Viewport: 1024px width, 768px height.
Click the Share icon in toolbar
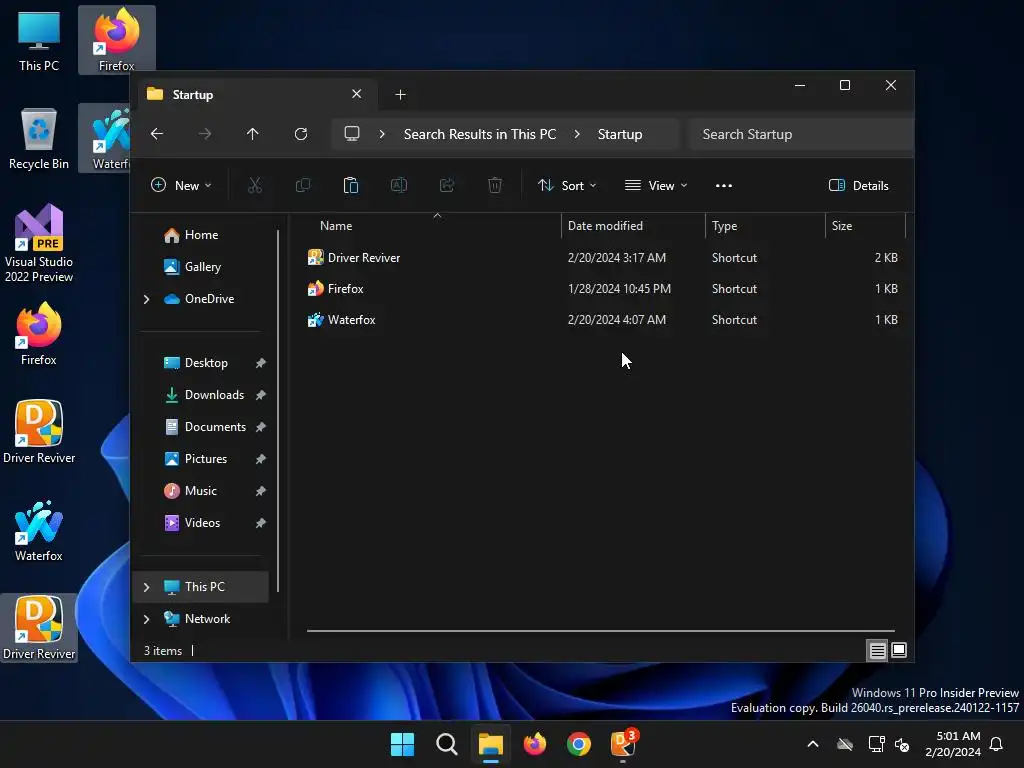[x=447, y=185]
